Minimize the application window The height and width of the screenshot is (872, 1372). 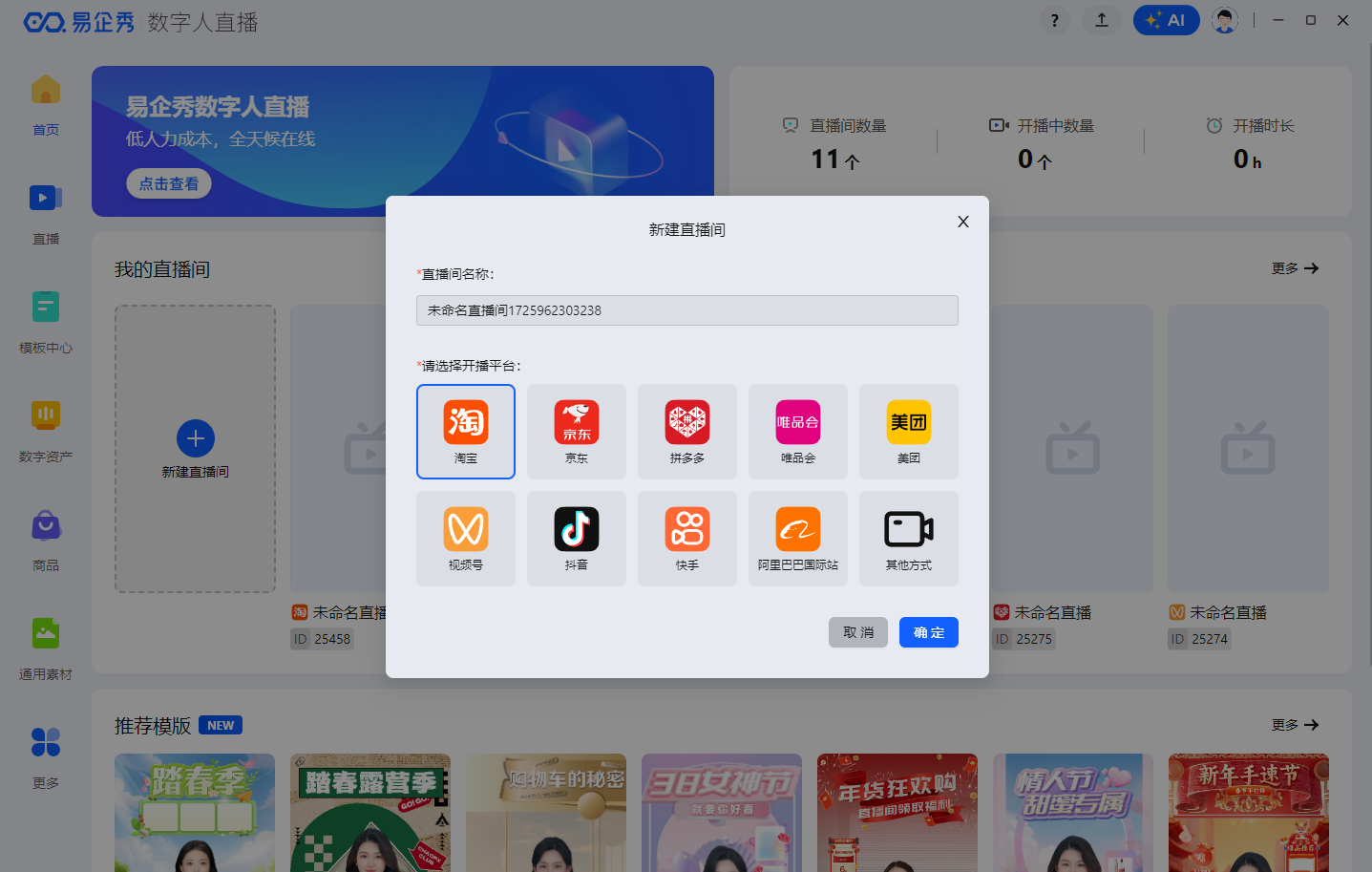1278,20
